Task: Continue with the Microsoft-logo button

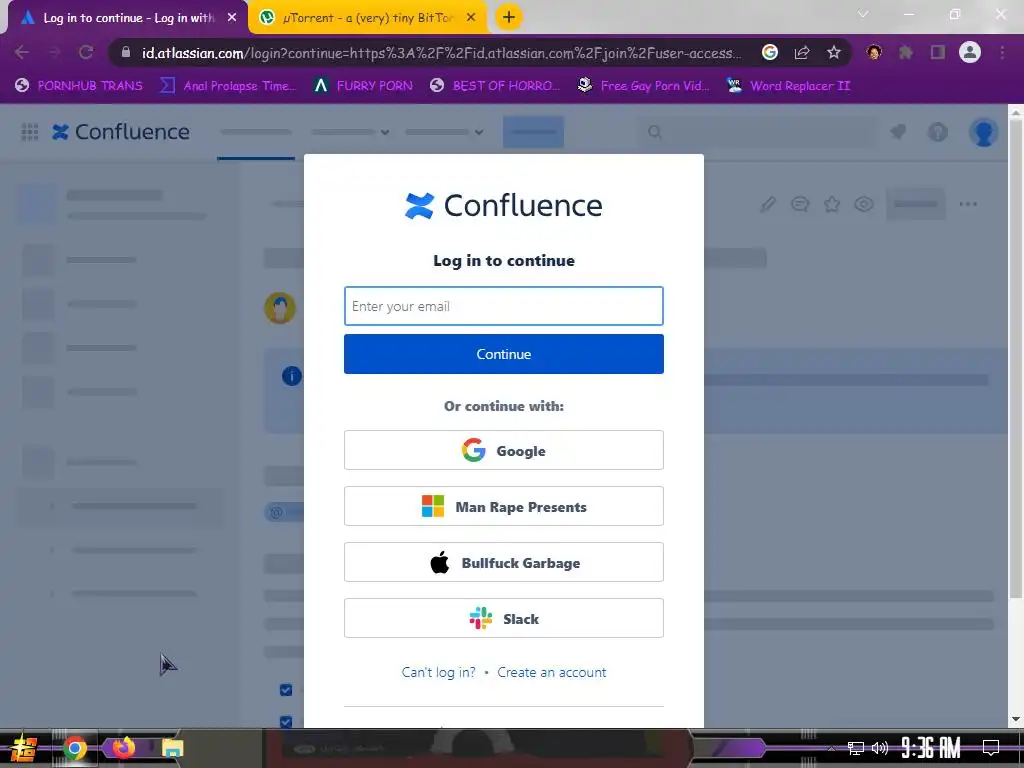Action: tap(504, 506)
